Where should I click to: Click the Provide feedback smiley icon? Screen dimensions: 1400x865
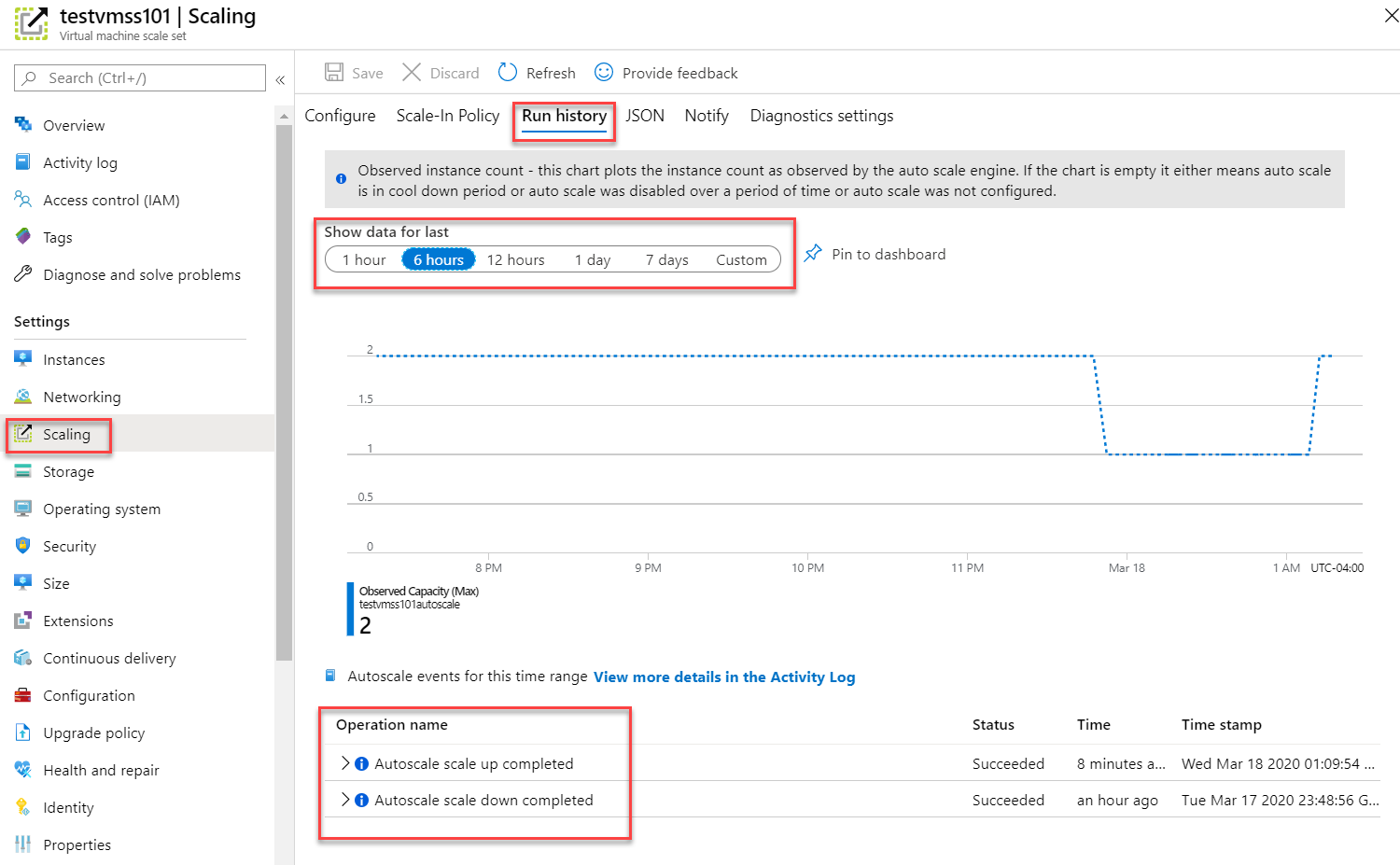604,72
